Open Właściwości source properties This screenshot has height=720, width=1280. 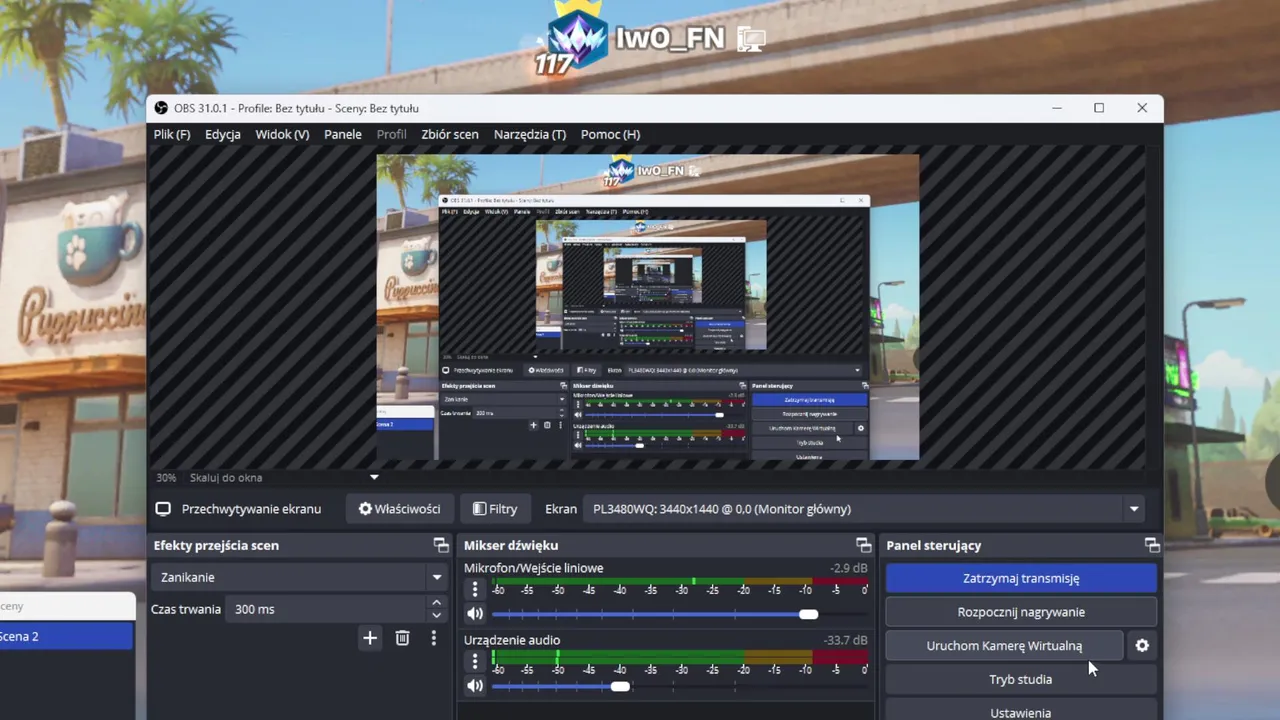tap(400, 509)
